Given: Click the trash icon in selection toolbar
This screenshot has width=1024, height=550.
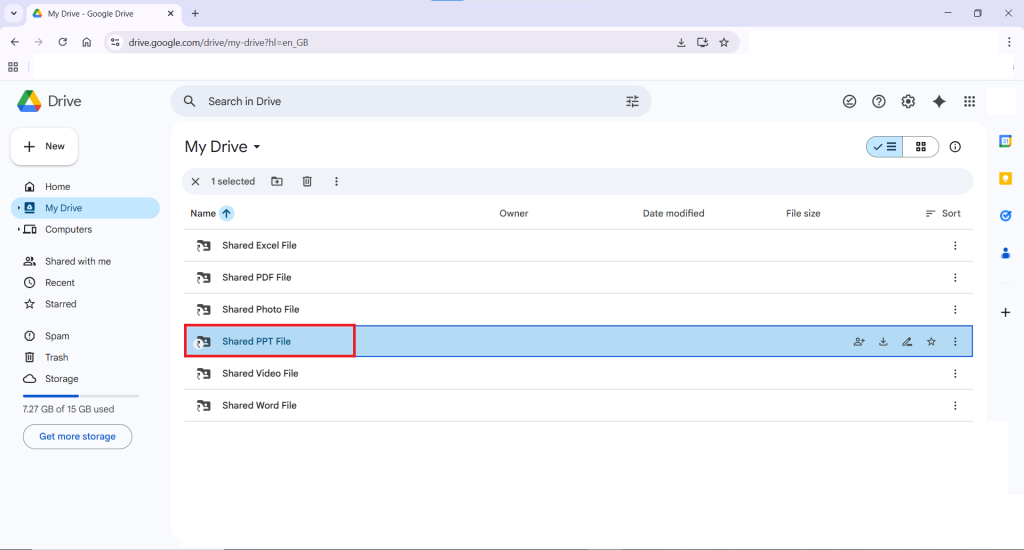Looking at the screenshot, I should pyautogui.click(x=307, y=182).
